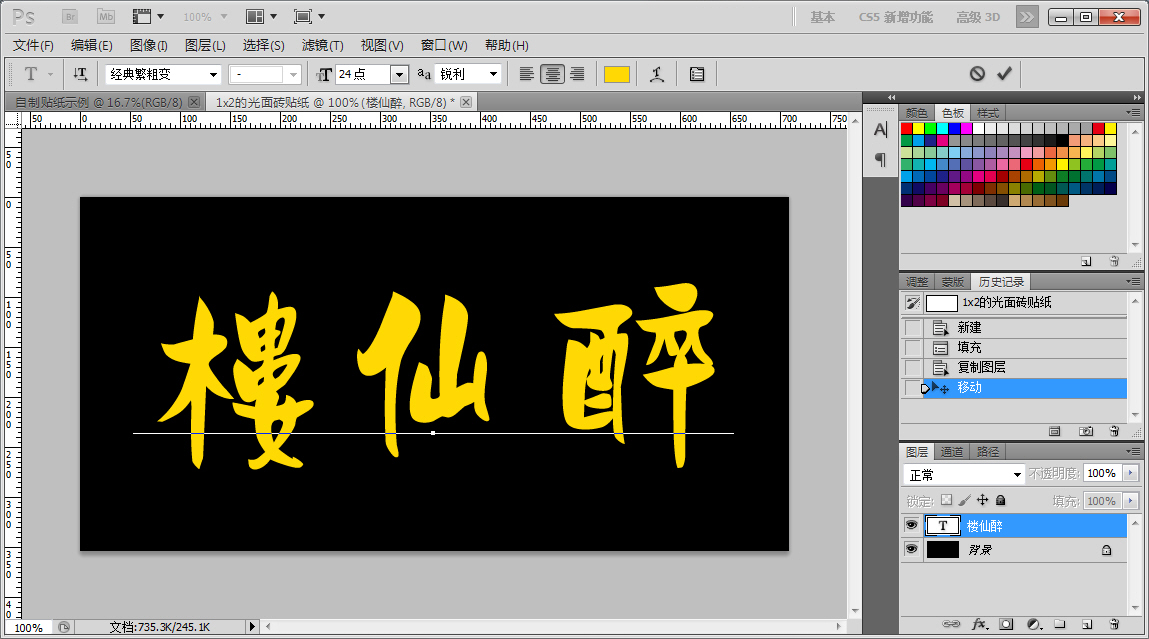
Task: Pick the magenta swatch in the top swatch row
Action: tap(967, 128)
